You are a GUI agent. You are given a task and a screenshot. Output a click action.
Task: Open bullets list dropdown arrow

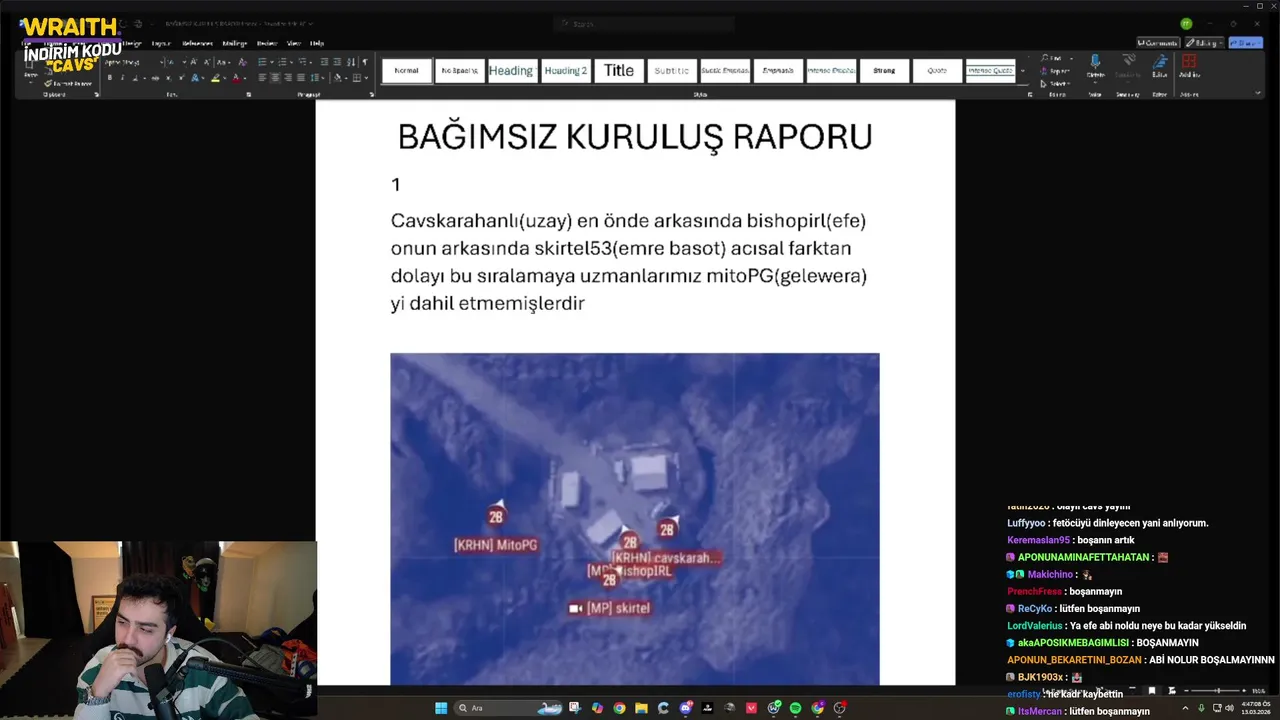coord(272,62)
